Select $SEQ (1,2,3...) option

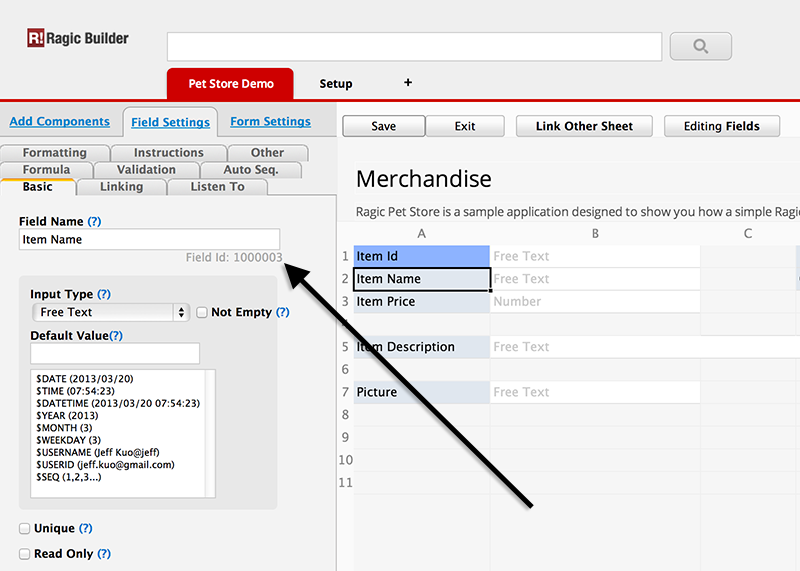click(69, 477)
